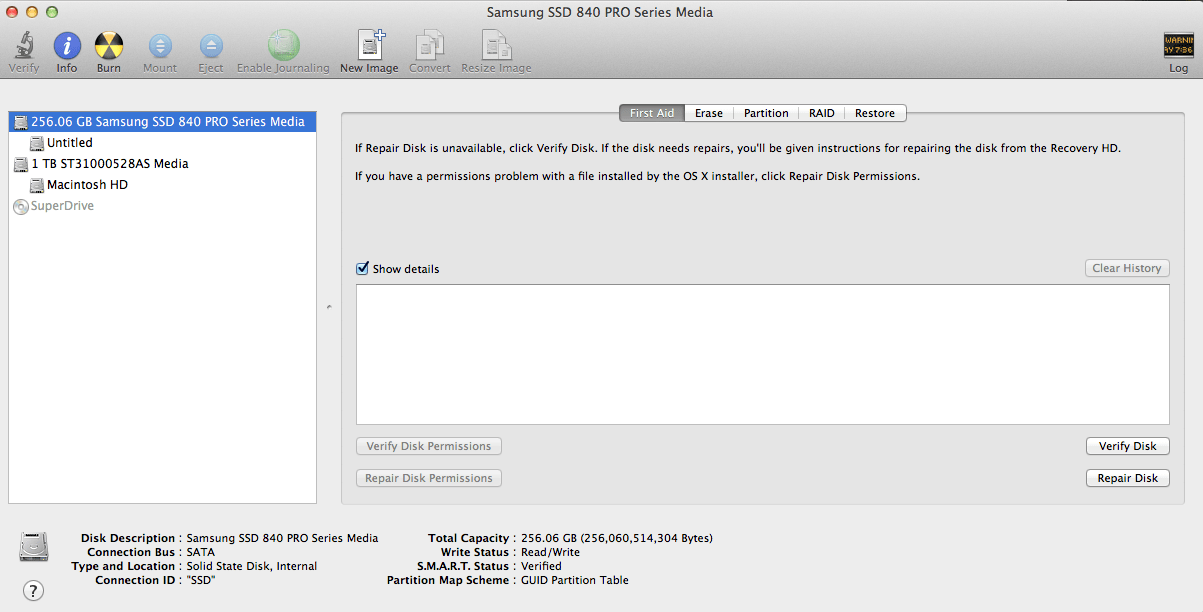Select 256.06 GB Samsung SSD 840 PRO row
The height and width of the screenshot is (612, 1203).
point(162,122)
